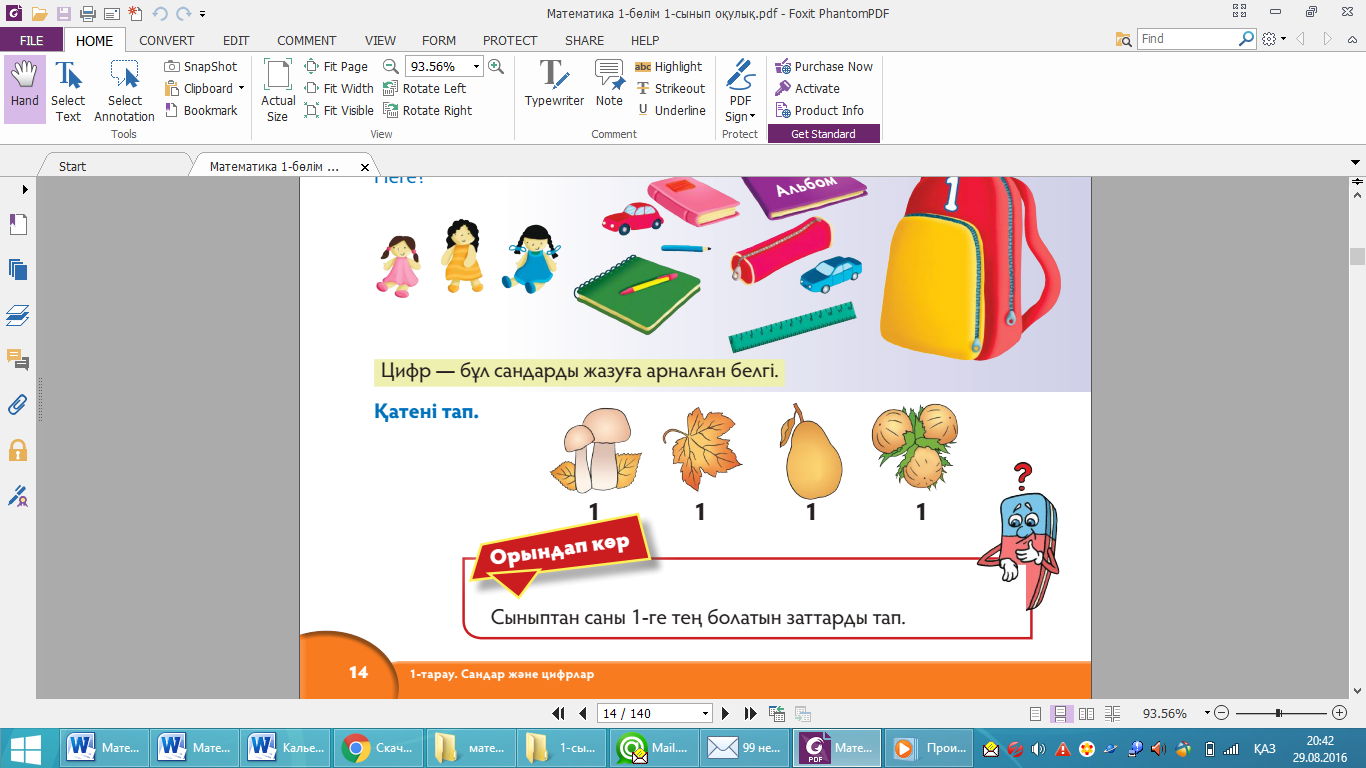The width and height of the screenshot is (1366, 768).
Task: Click Purchase Now
Action: [x=824, y=66]
